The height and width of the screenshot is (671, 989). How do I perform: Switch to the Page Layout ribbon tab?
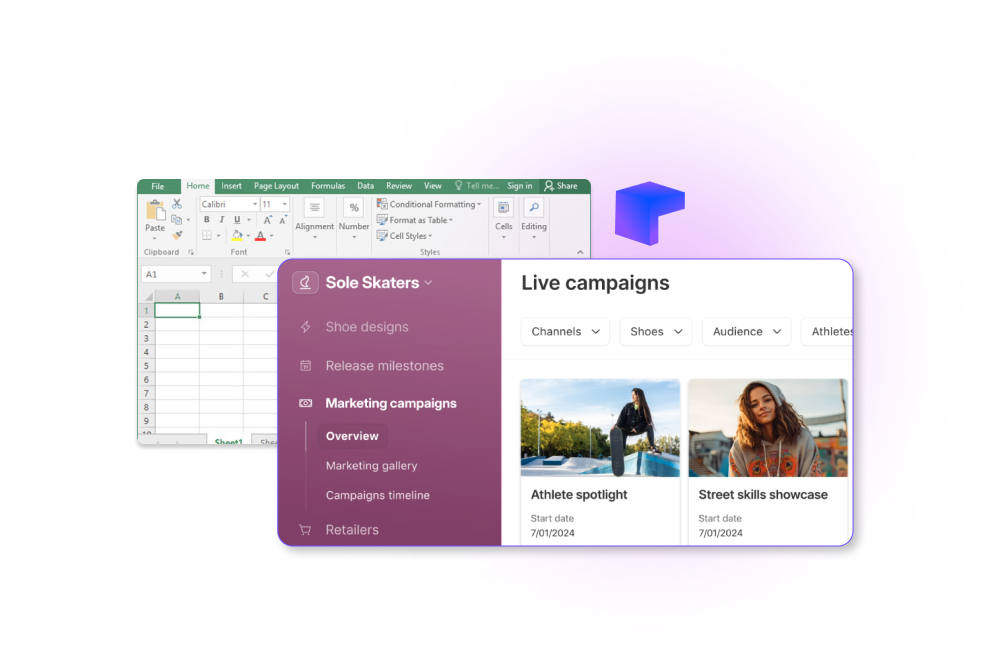point(276,186)
